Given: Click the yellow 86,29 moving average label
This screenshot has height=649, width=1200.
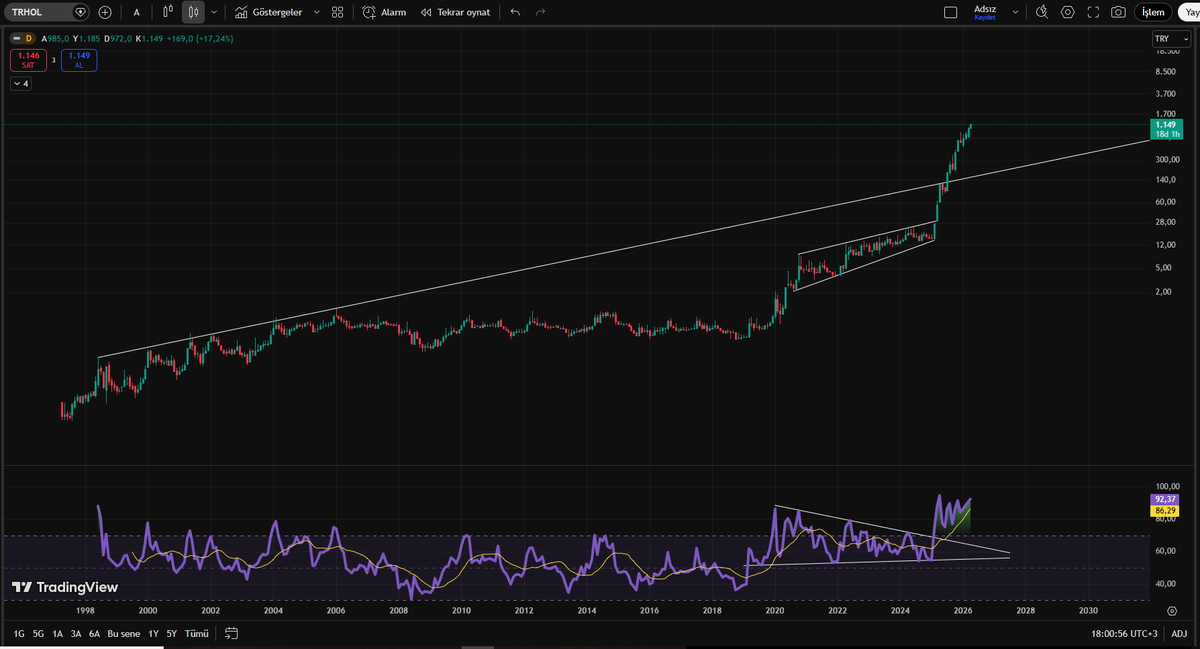Looking at the screenshot, I should tap(1163, 509).
